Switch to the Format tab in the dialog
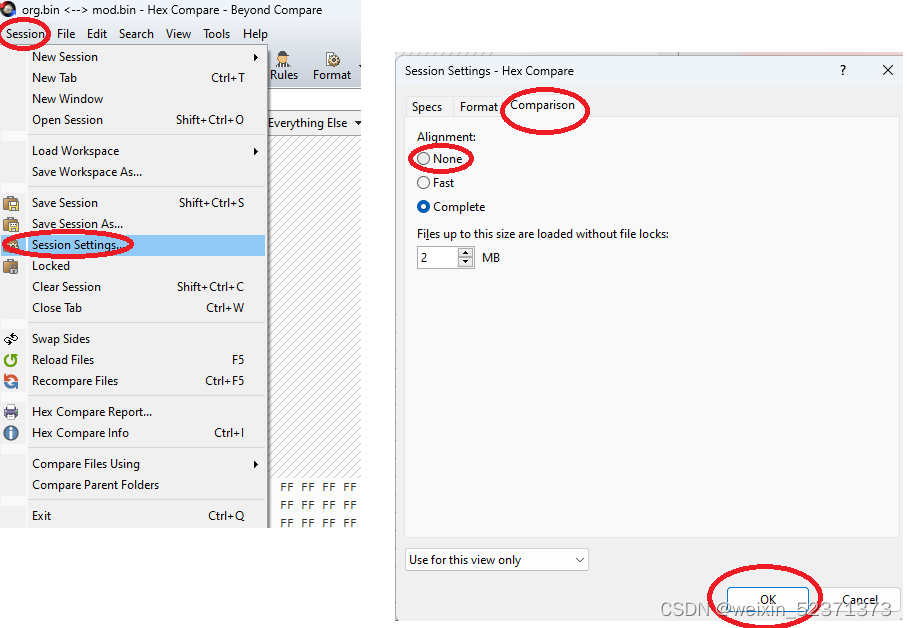Viewport: 907px width, 628px height. [x=478, y=107]
